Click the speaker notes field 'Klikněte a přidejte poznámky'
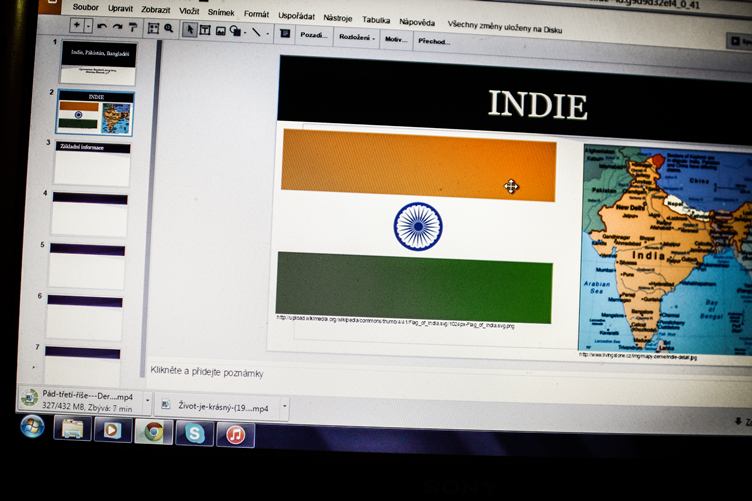Image resolution: width=752 pixels, height=501 pixels. point(207,372)
